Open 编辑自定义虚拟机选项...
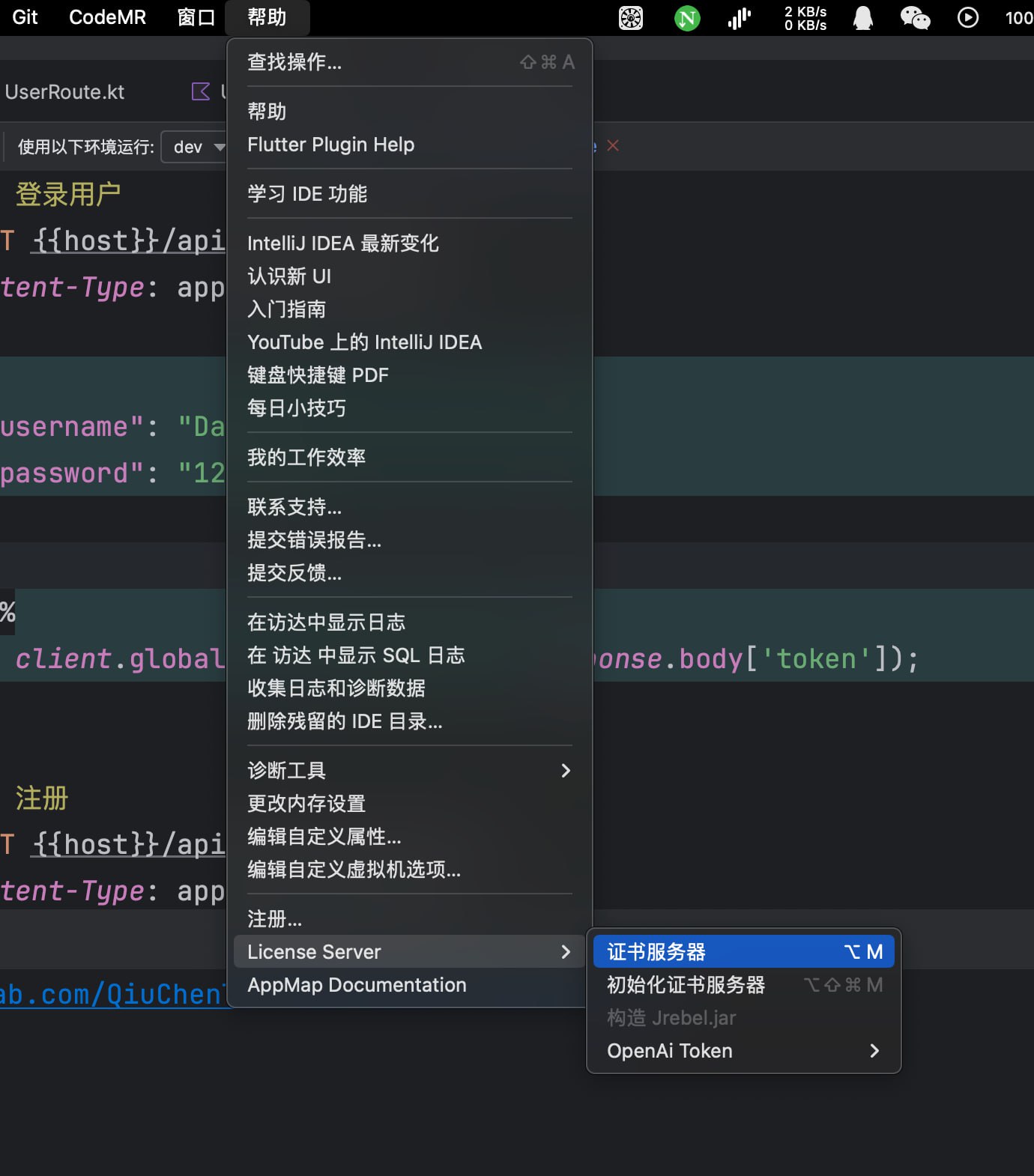 click(x=410, y=870)
